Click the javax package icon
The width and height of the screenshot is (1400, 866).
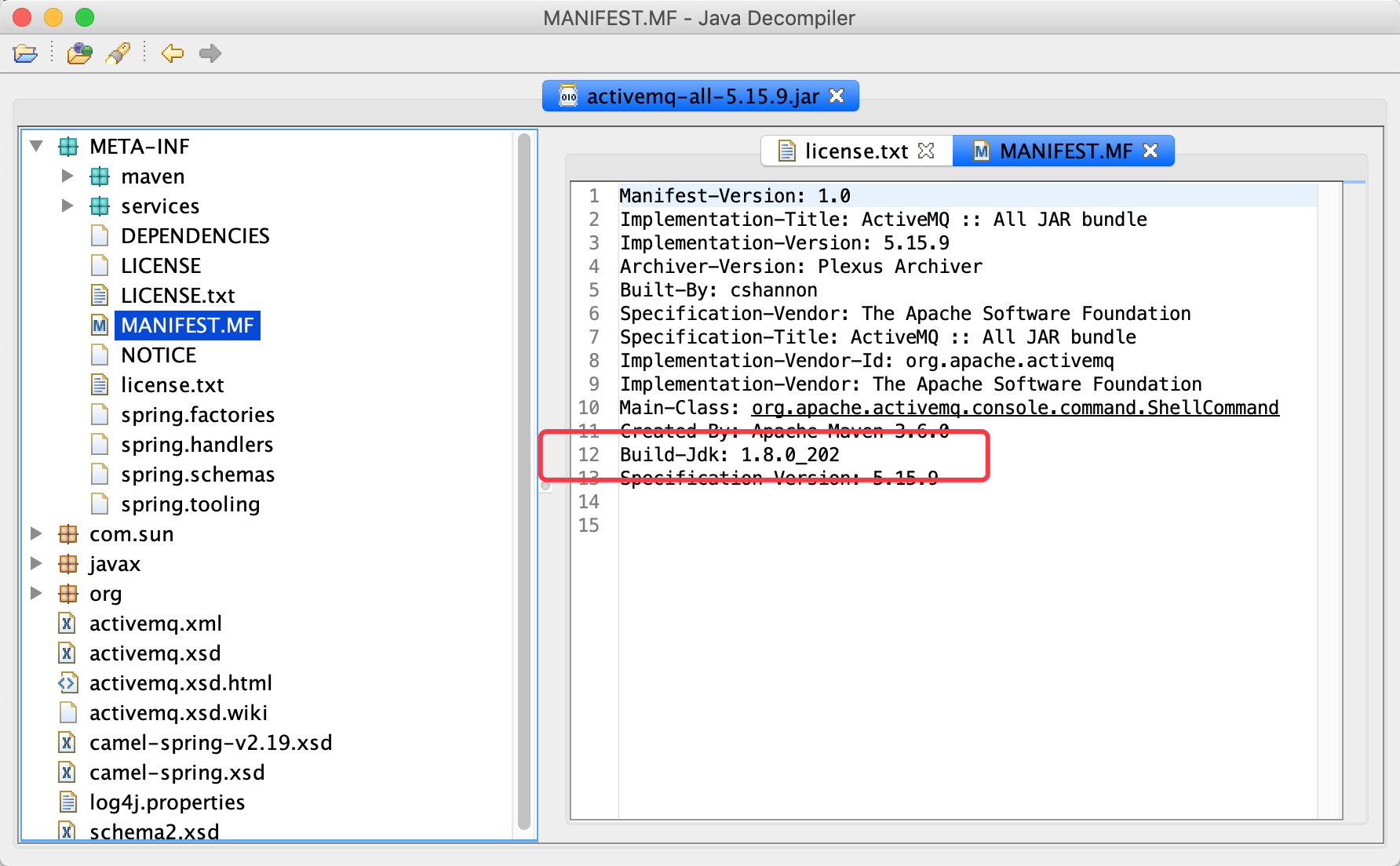tap(68, 564)
